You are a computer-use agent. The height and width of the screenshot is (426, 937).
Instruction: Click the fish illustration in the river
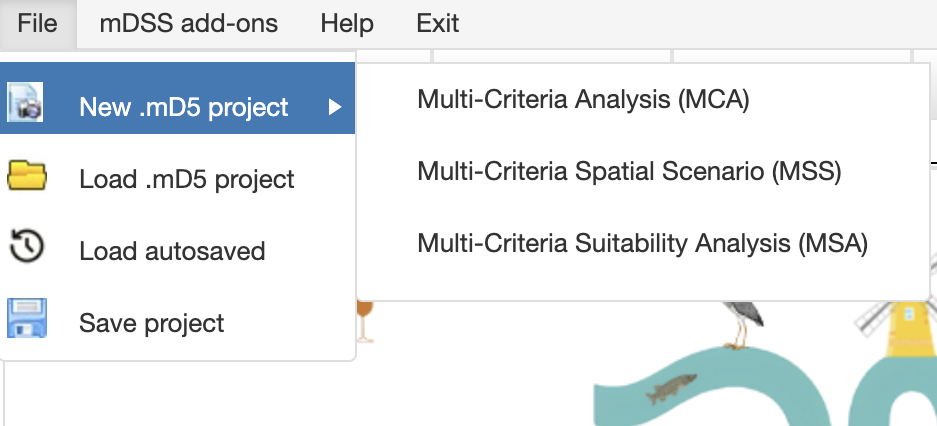click(x=671, y=388)
